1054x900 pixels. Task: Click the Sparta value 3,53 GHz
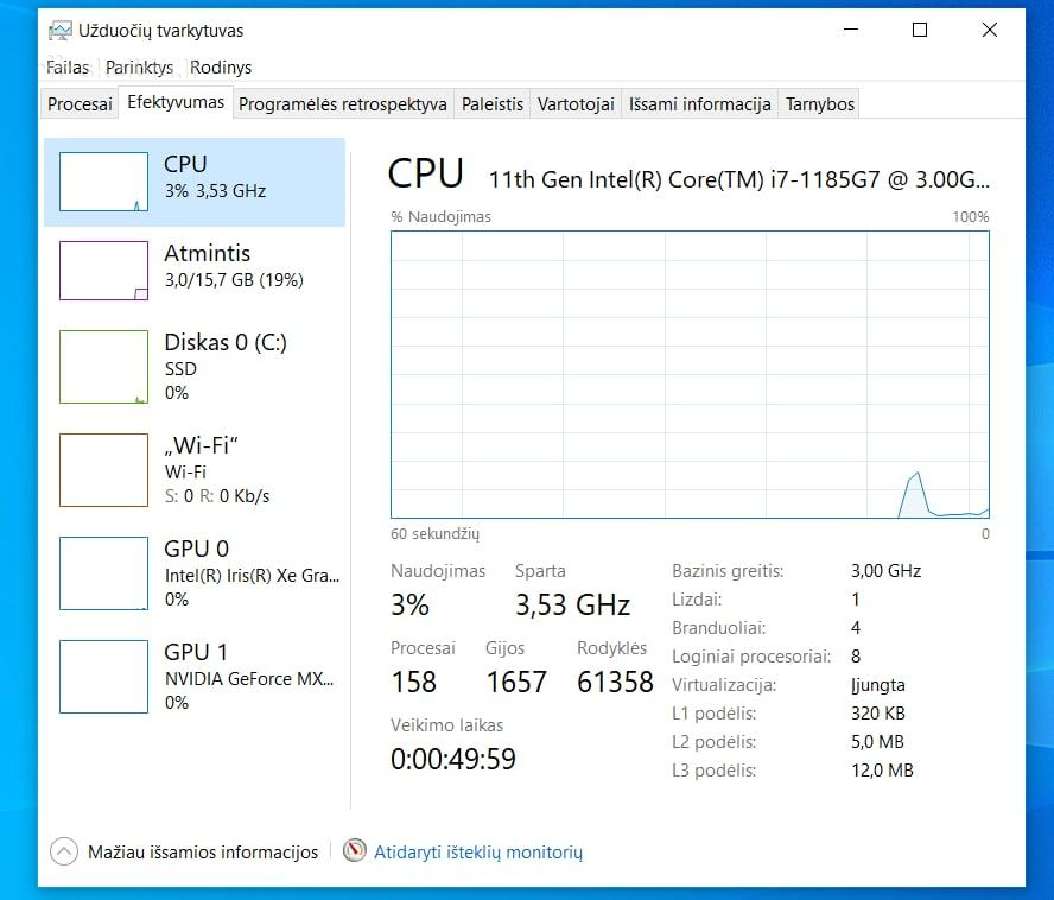[572, 605]
